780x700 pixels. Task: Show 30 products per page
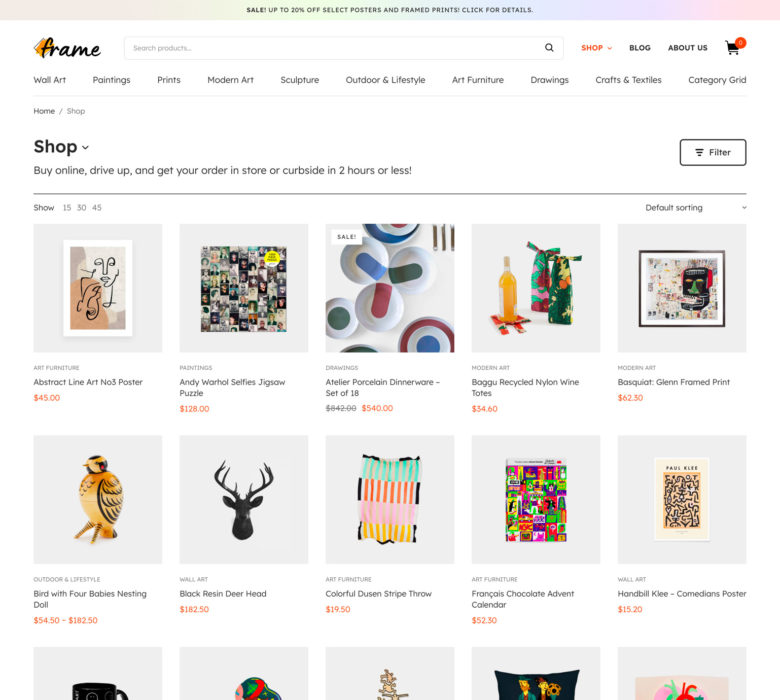[x=82, y=207]
